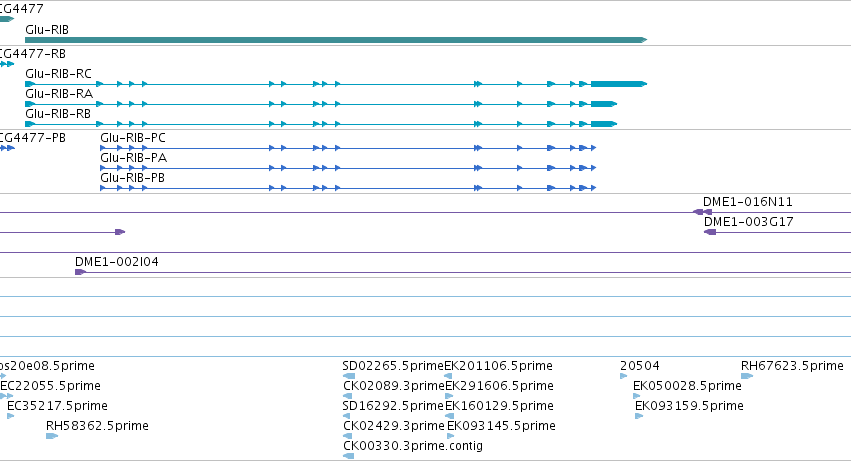Click the EK050028.5prime arrow glyph
This screenshot has height=461, width=851.
coord(637,396)
